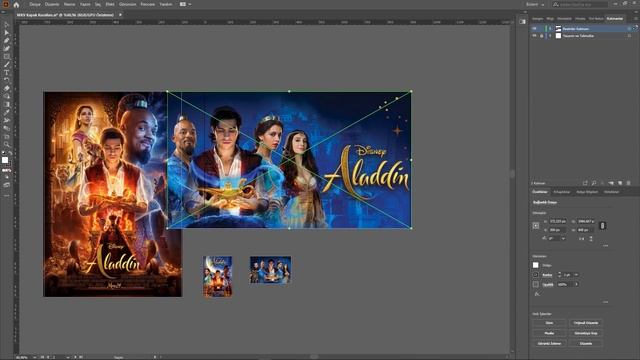The width and height of the screenshot is (640, 360).
Task: Toggle visibility eye of the highlighted top layer
Action: (x=534, y=29)
